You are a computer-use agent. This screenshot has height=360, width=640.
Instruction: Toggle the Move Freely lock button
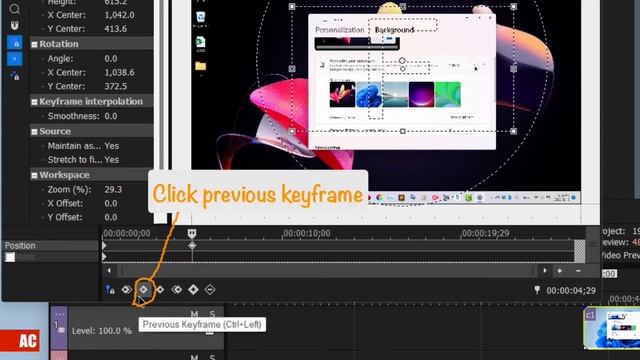(15, 76)
